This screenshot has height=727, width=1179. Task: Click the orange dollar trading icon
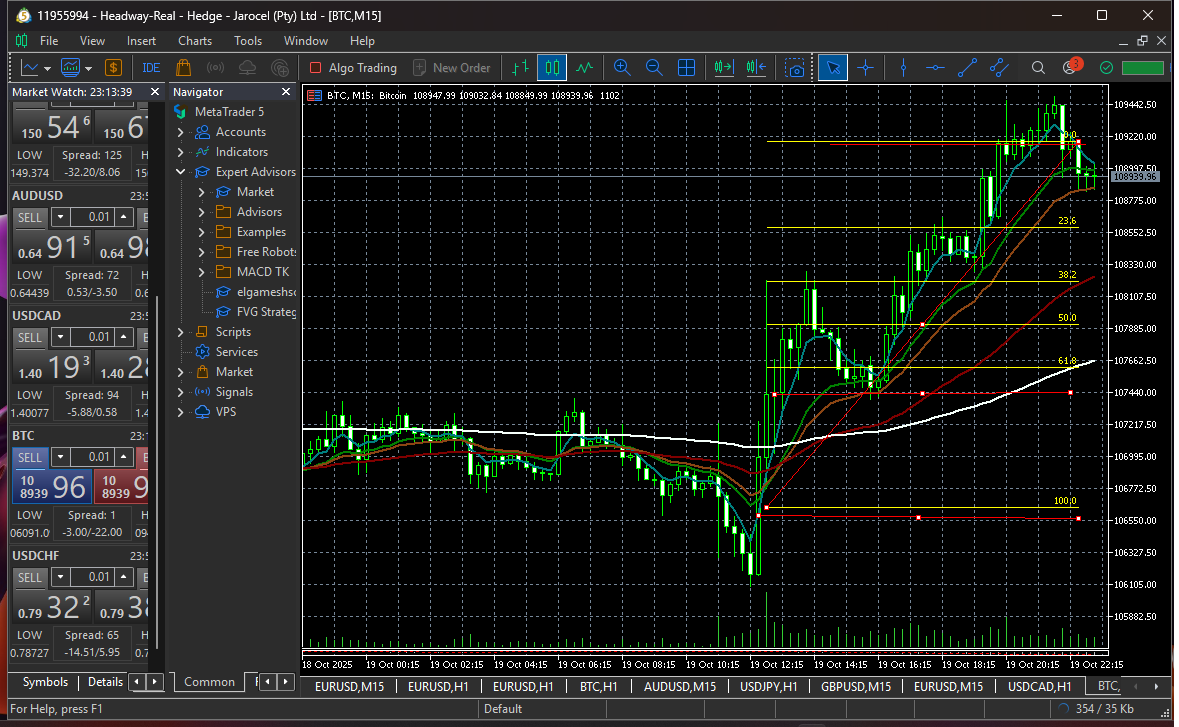(114, 68)
